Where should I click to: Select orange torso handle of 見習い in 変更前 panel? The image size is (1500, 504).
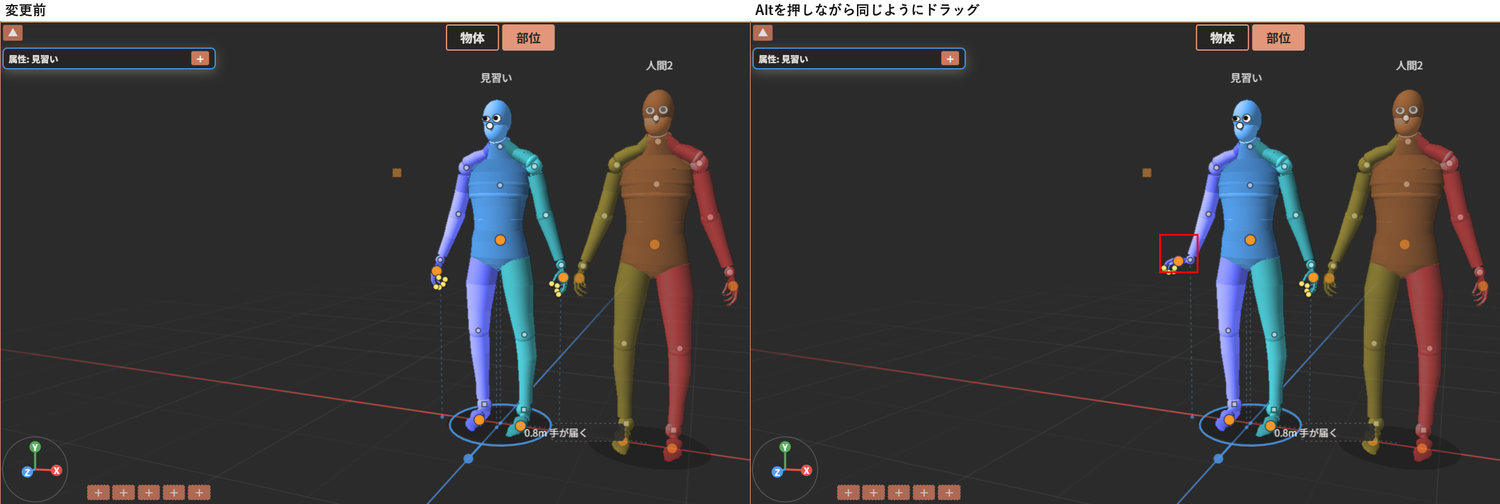click(x=500, y=240)
